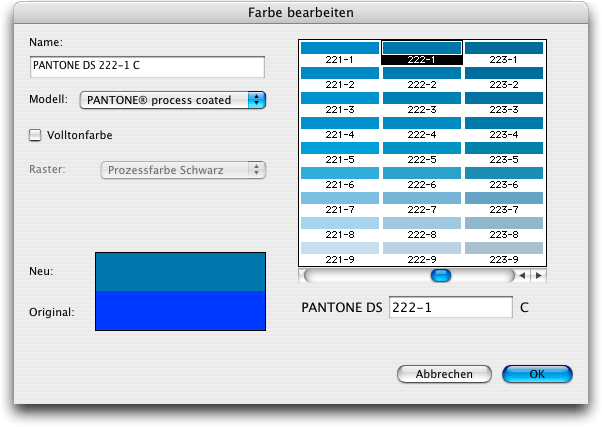The height and width of the screenshot is (427, 602).
Task: Select swatch 221-1
Action: 340,53
